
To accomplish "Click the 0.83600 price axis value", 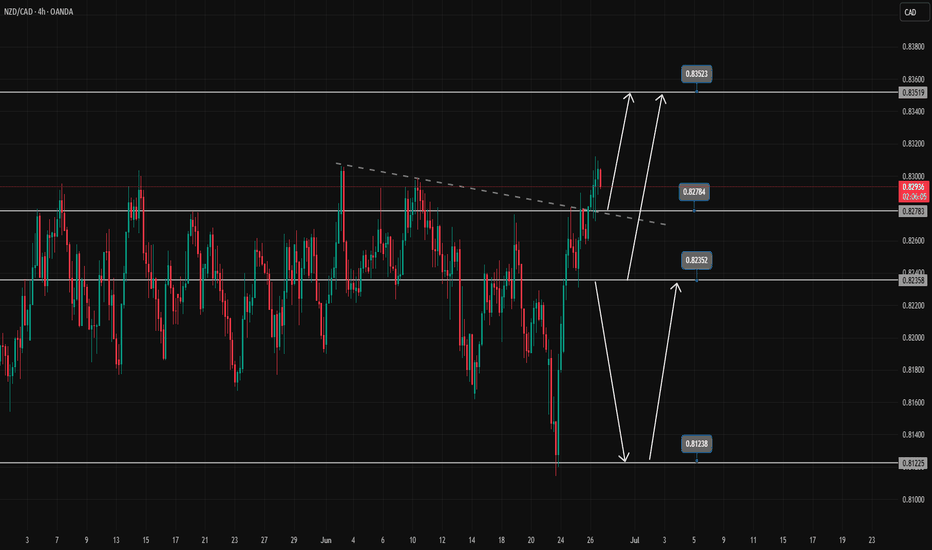I will point(913,79).
